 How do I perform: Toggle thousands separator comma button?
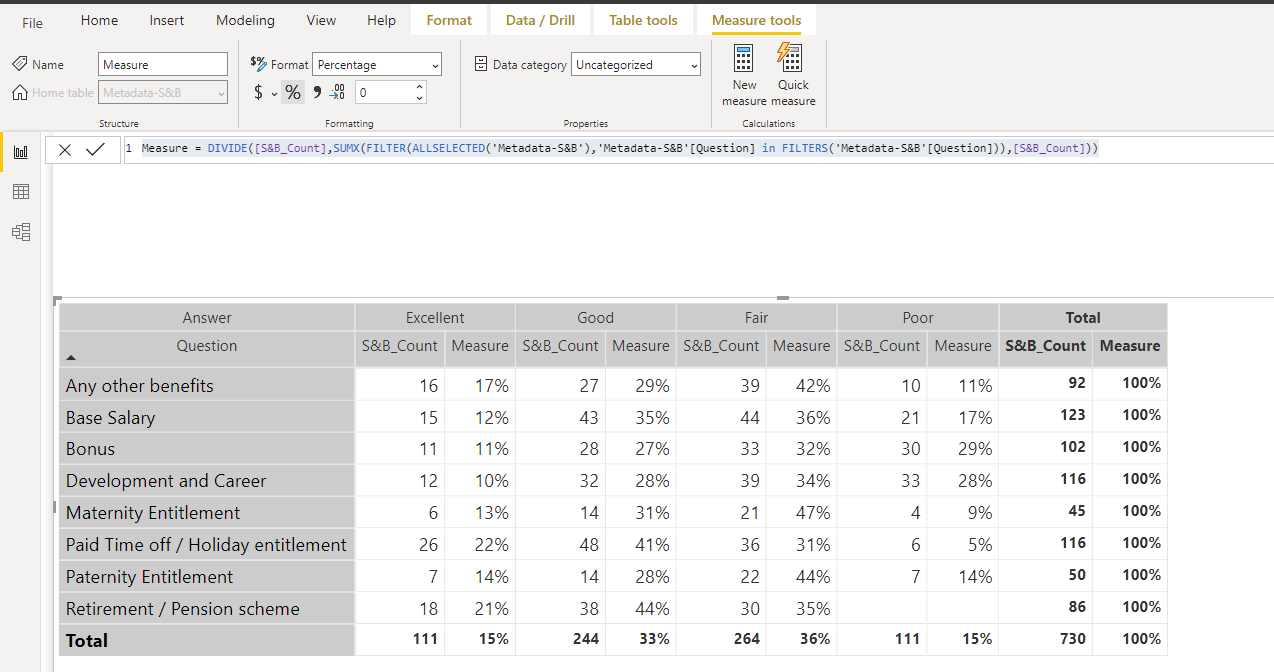click(x=317, y=92)
